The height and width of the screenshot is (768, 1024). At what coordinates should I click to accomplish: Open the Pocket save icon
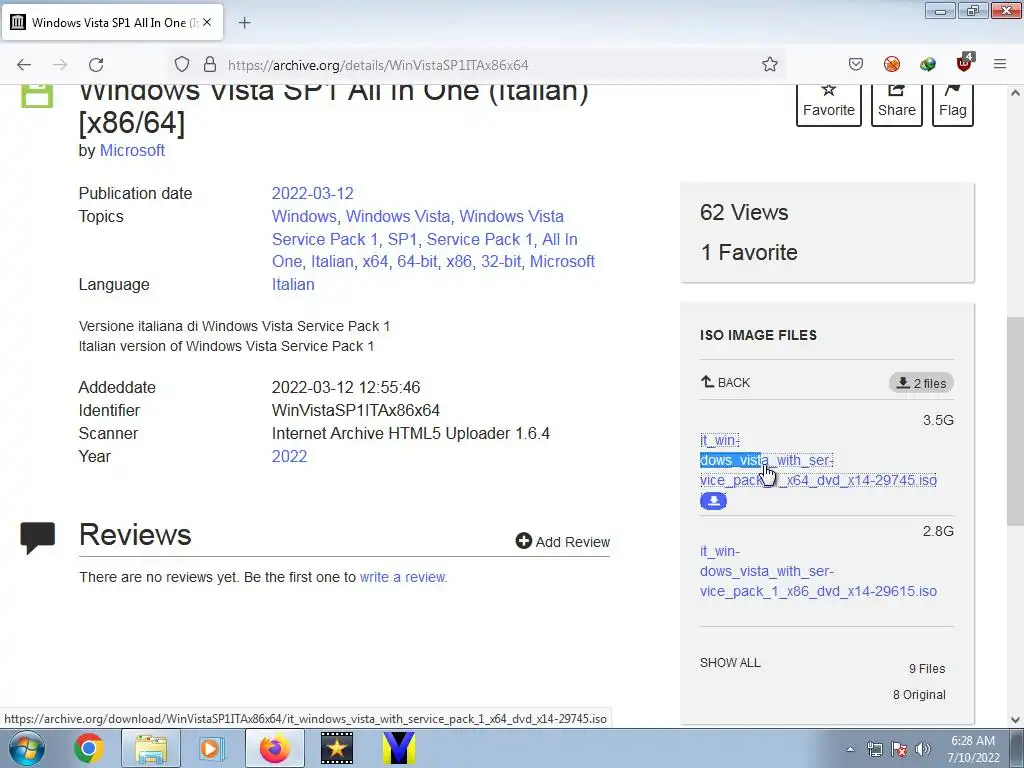tap(856, 64)
